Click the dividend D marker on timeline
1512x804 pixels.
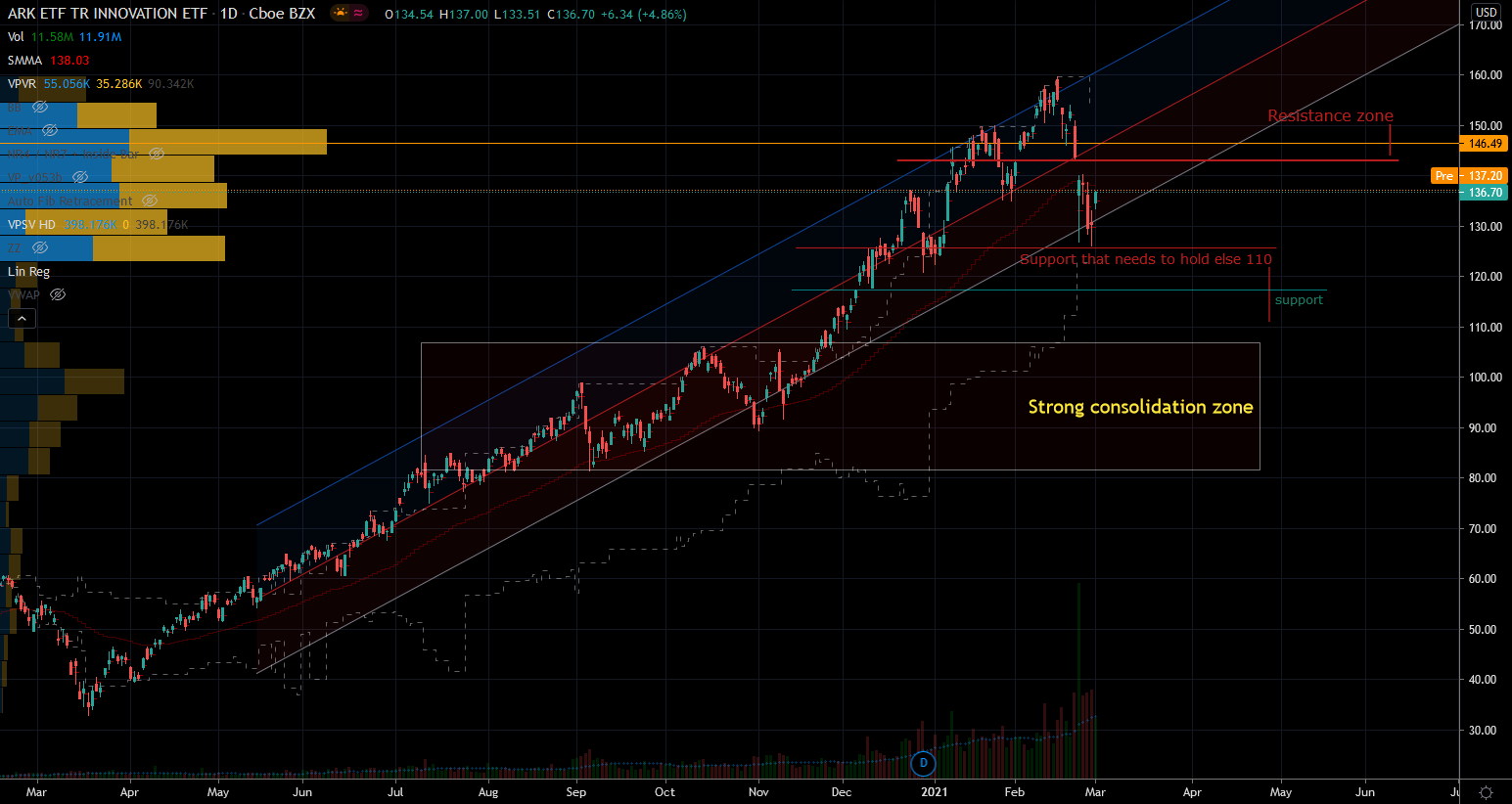click(x=923, y=762)
